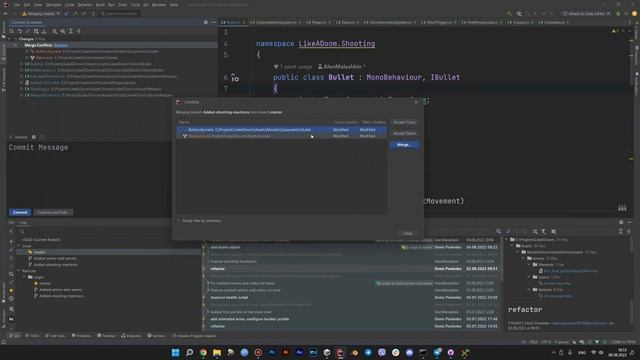Viewport: 640px width, 360px height.
Task: Open After Effects from the taskbar
Action: tap(299, 353)
